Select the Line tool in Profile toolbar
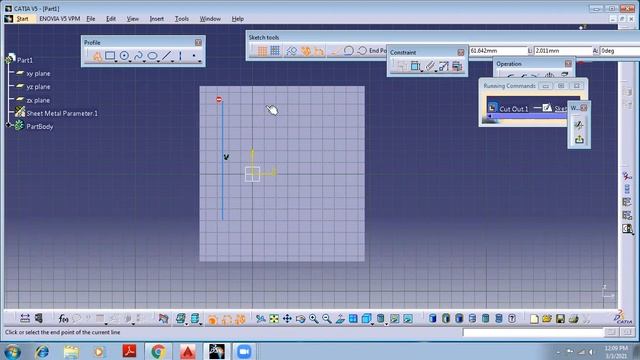The height and width of the screenshot is (360, 640). [166, 56]
